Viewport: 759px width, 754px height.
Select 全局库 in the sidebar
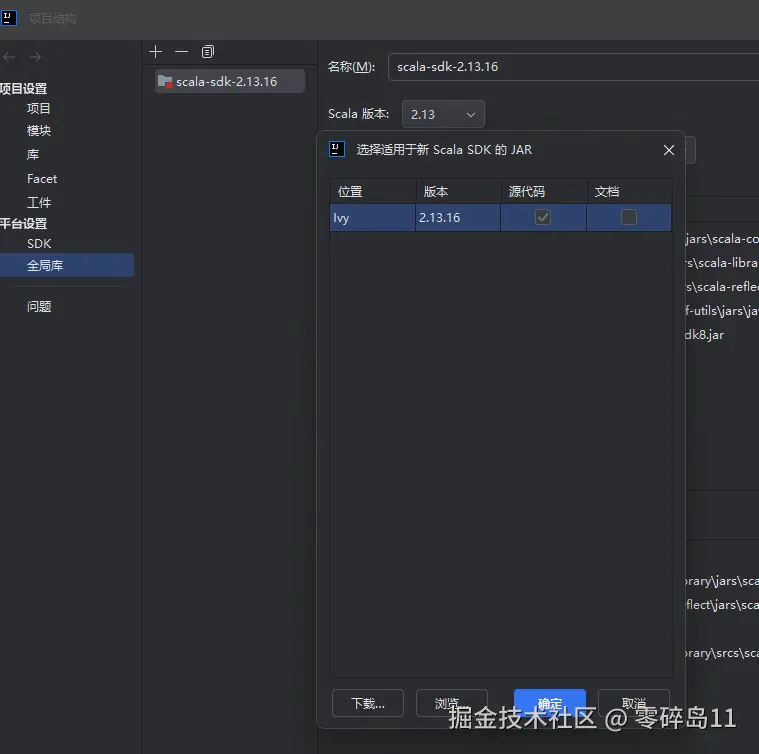point(67,265)
